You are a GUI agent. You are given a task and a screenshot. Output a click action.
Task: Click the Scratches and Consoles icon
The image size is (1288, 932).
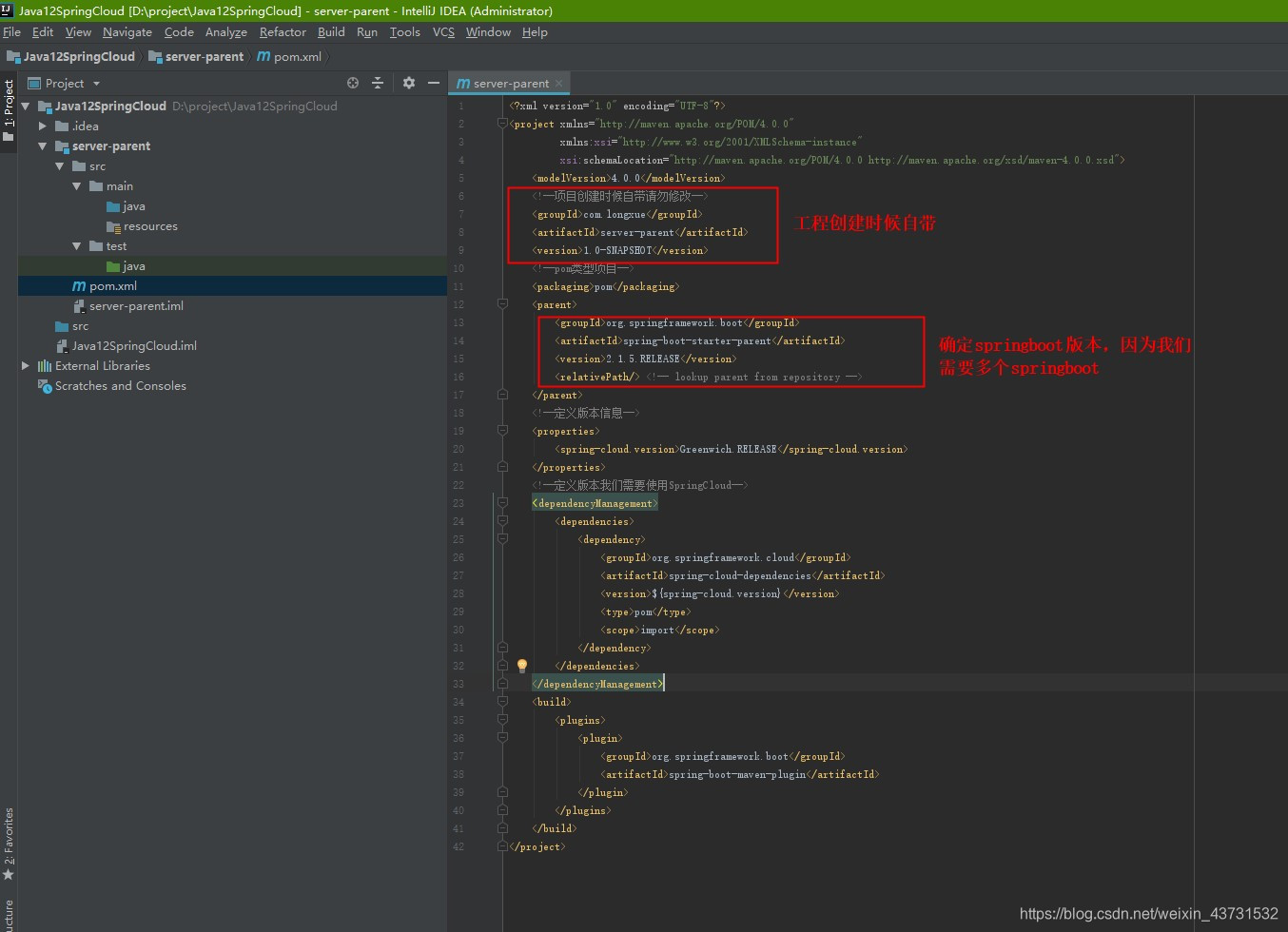pyautogui.click(x=45, y=386)
